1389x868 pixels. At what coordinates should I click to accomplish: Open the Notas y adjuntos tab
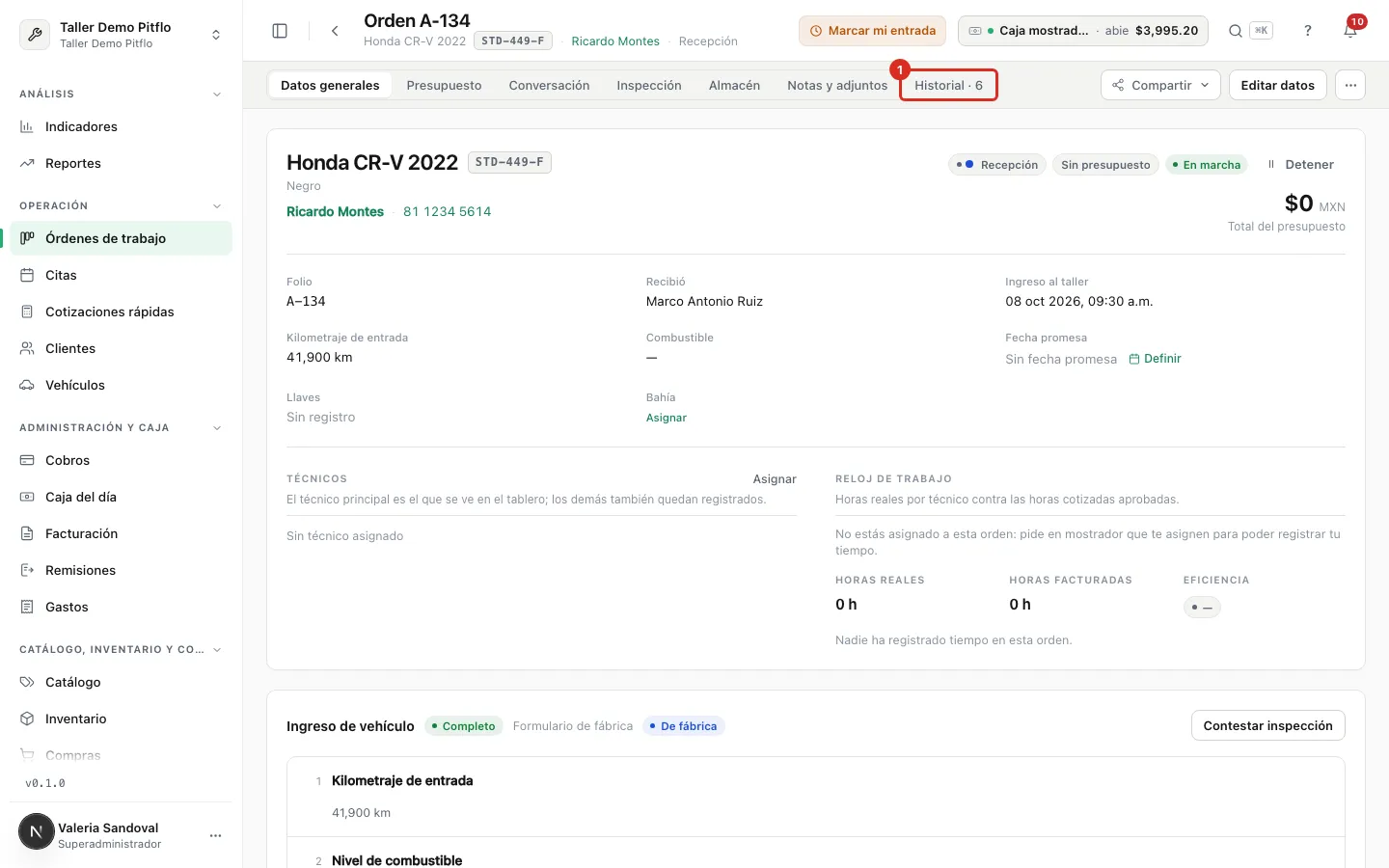click(837, 85)
